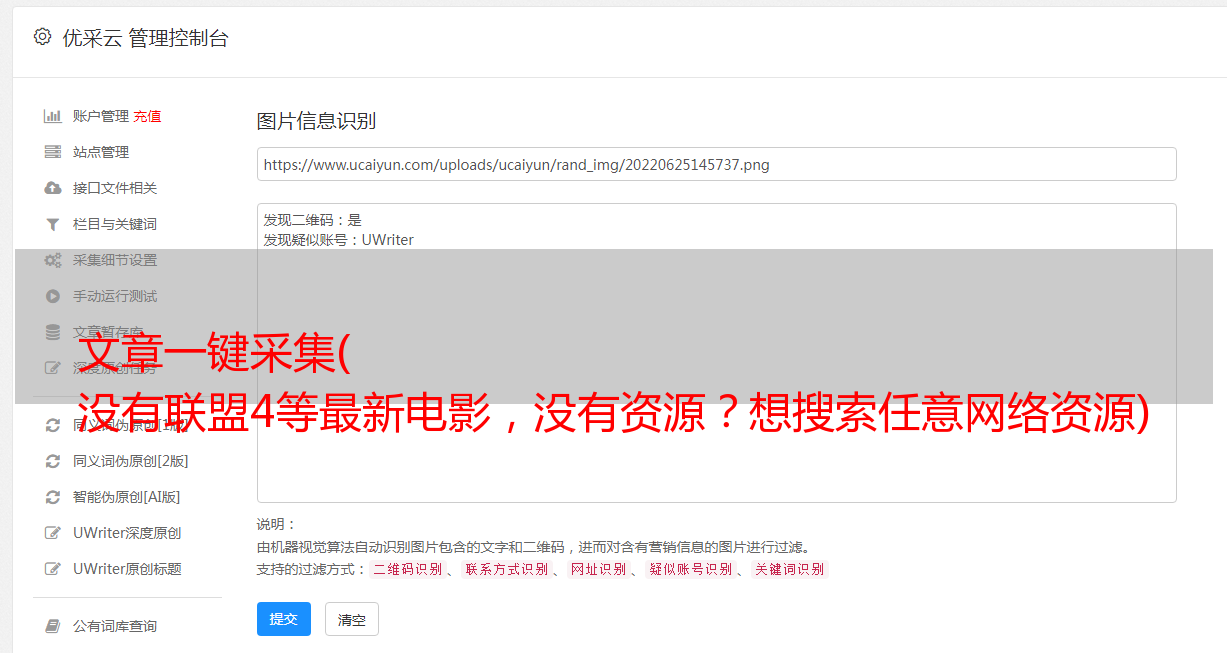The width and height of the screenshot is (1227, 653).
Task: Go to 栏目与关键词 section
Action: click(x=115, y=224)
